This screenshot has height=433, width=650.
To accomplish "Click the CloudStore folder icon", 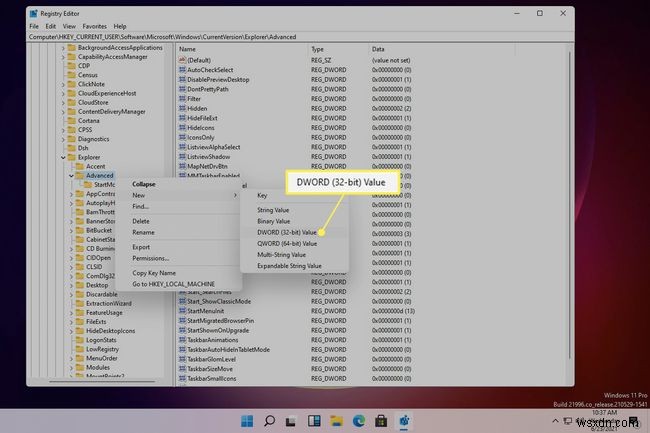I will (71, 102).
